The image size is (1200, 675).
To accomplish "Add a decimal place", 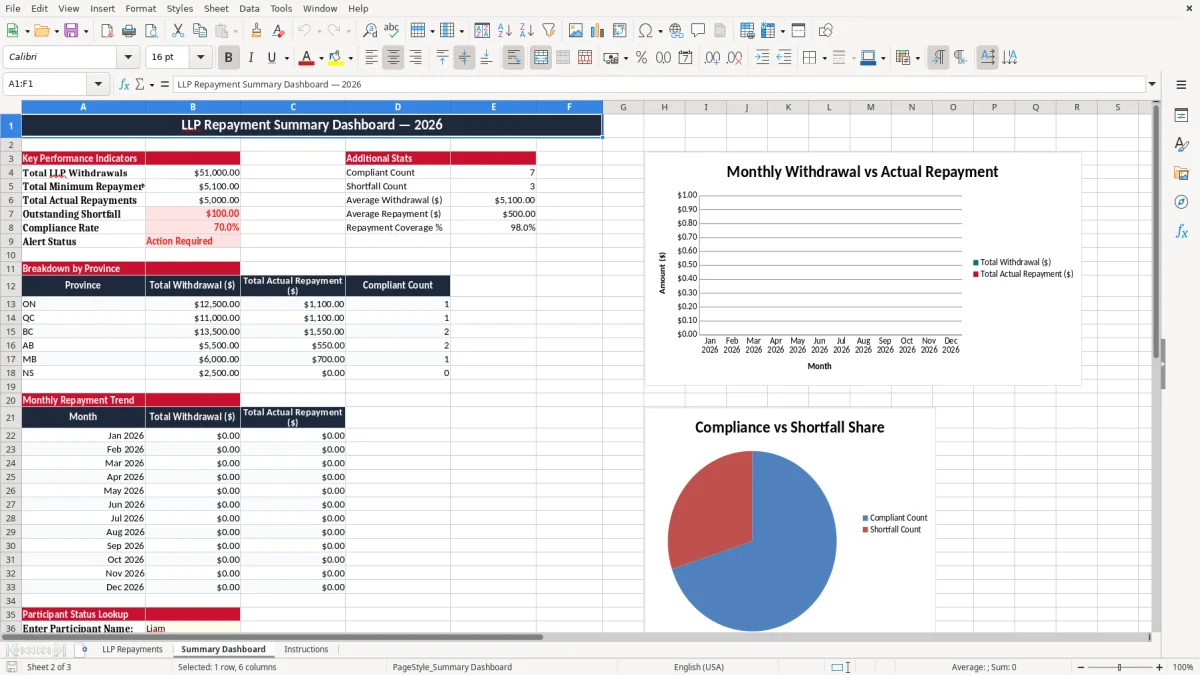I will [x=712, y=58].
